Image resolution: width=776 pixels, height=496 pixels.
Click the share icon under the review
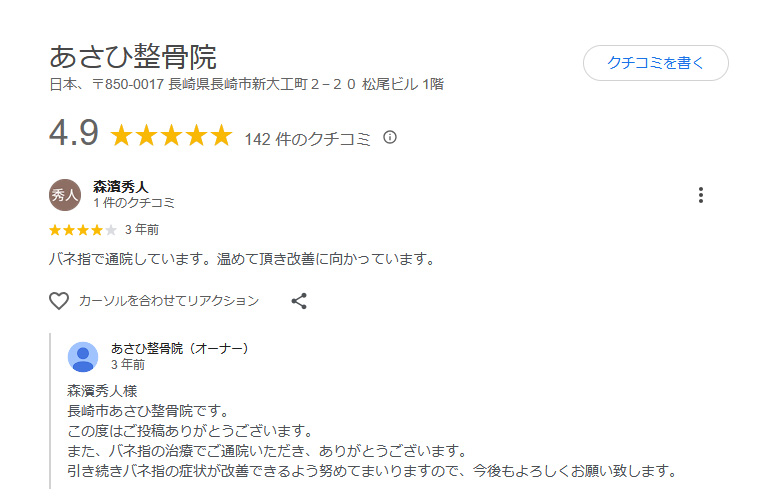coord(299,300)
